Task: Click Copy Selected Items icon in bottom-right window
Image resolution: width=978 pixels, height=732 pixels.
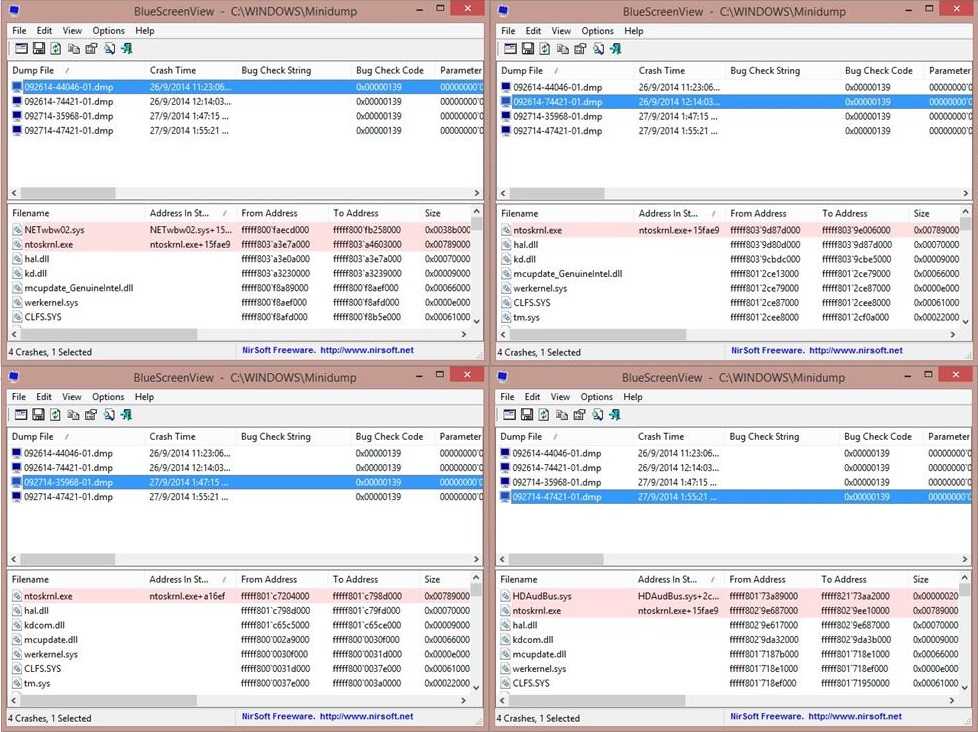Action: click(x=562, y=414)
